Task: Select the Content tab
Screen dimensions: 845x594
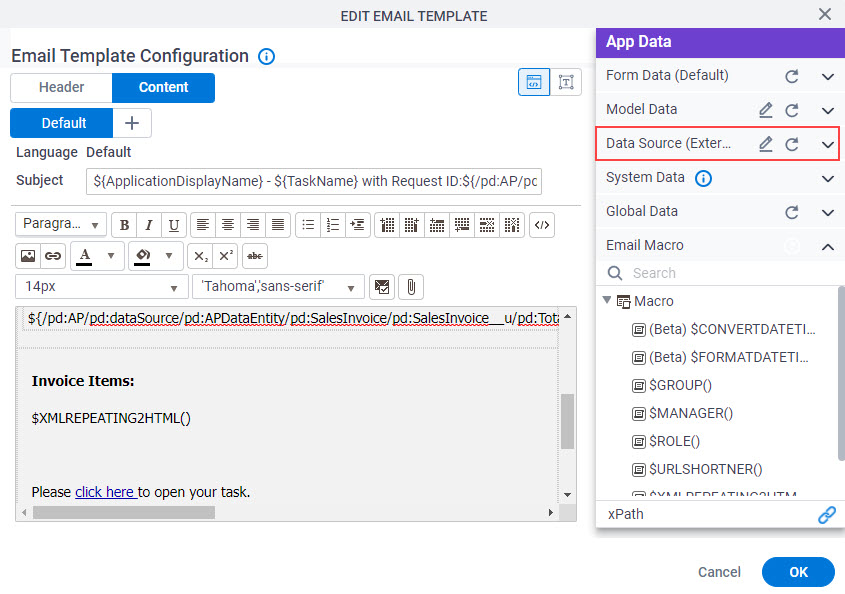Action: point(163,87)
